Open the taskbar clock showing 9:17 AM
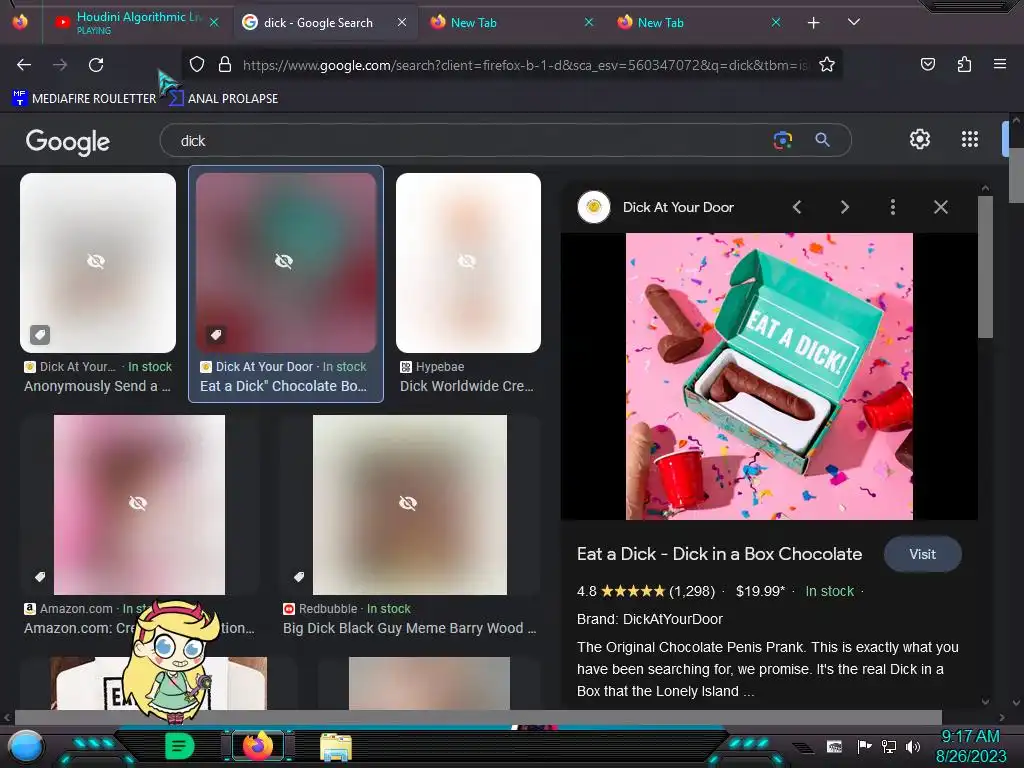The image size is (1024, 768). 970,746
